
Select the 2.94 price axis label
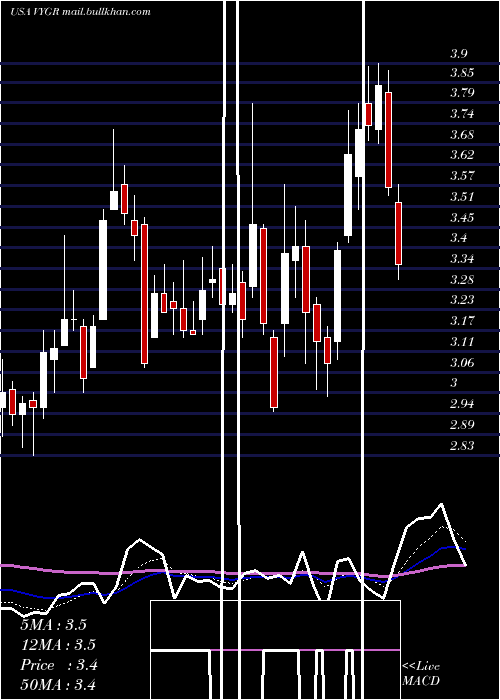pyautogui.click(x=462, y=404)
